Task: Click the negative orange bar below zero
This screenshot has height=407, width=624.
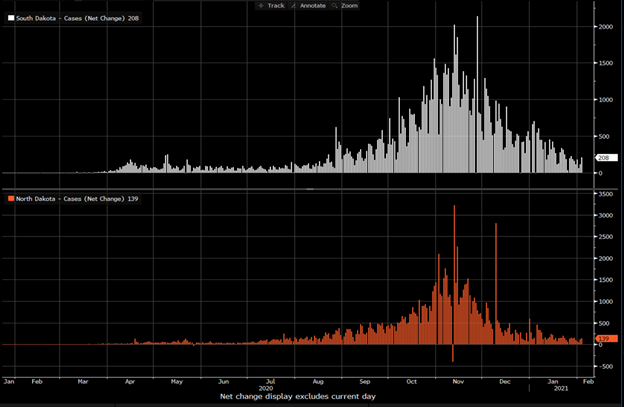Action: 452,353
